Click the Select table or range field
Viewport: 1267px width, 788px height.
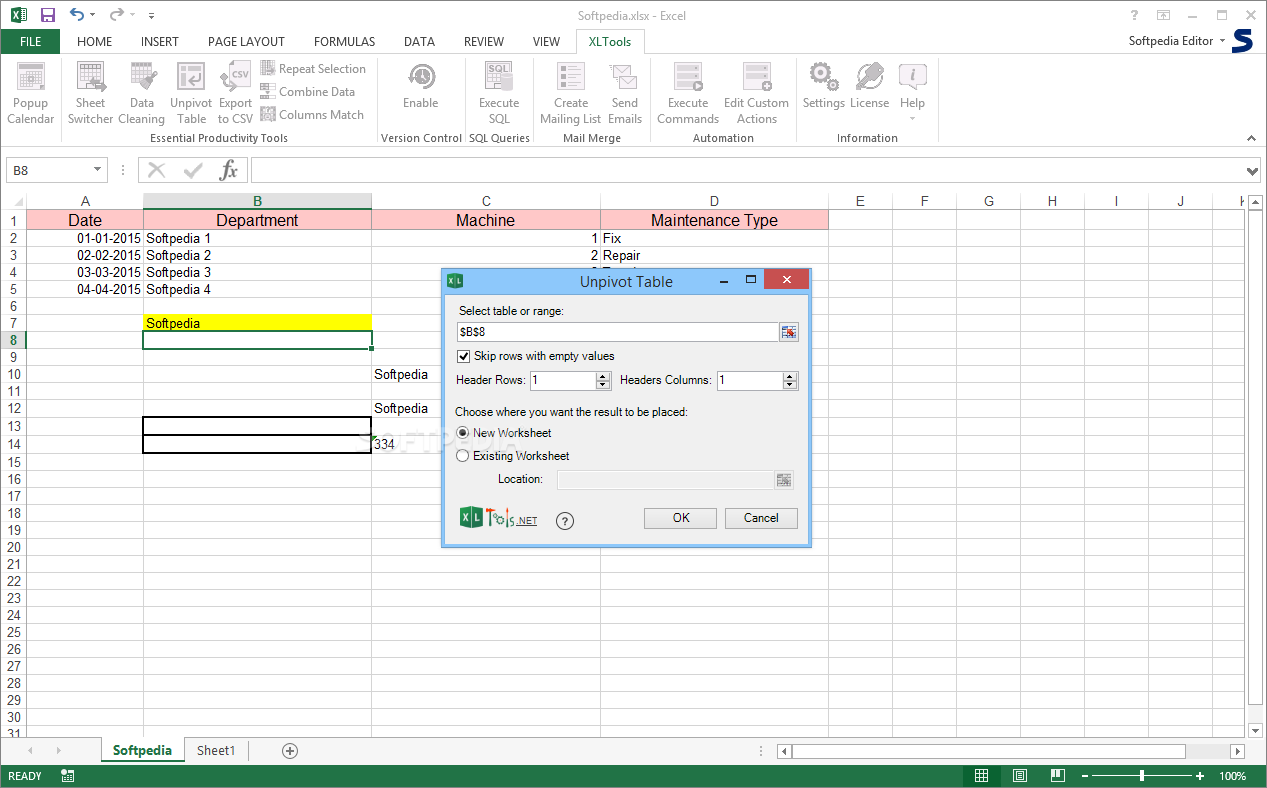617,332
